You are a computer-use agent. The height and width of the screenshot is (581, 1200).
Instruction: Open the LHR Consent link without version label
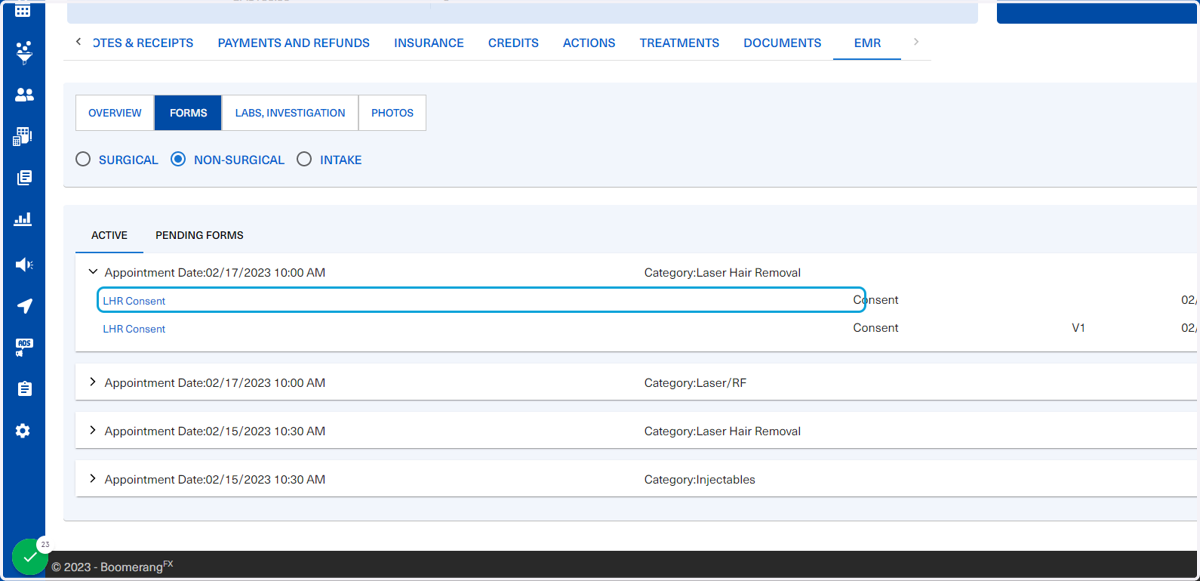pos(134,301)
